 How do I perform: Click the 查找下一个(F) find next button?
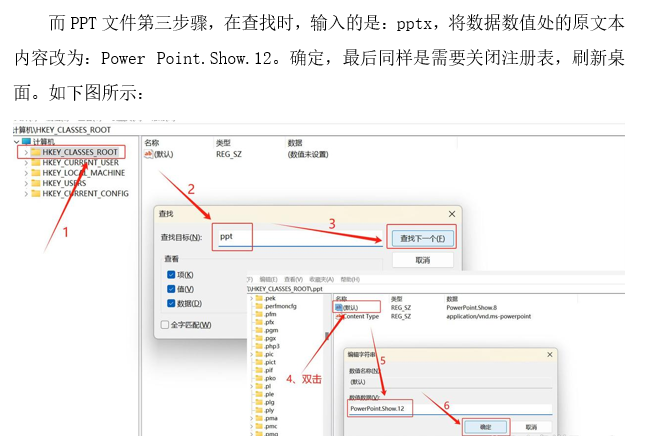(x=422, y=238)
